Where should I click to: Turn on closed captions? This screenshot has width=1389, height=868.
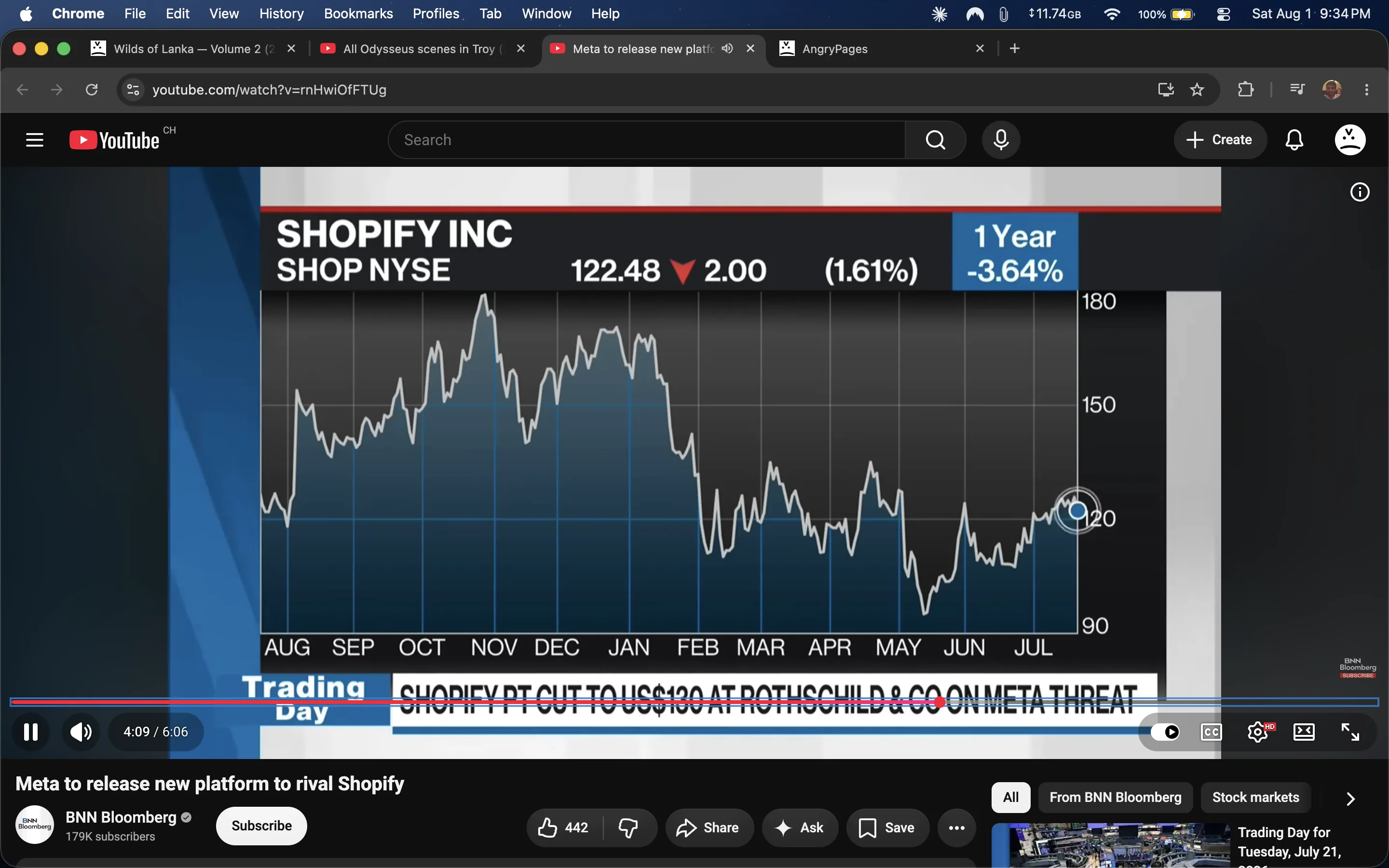[1211, 732]
